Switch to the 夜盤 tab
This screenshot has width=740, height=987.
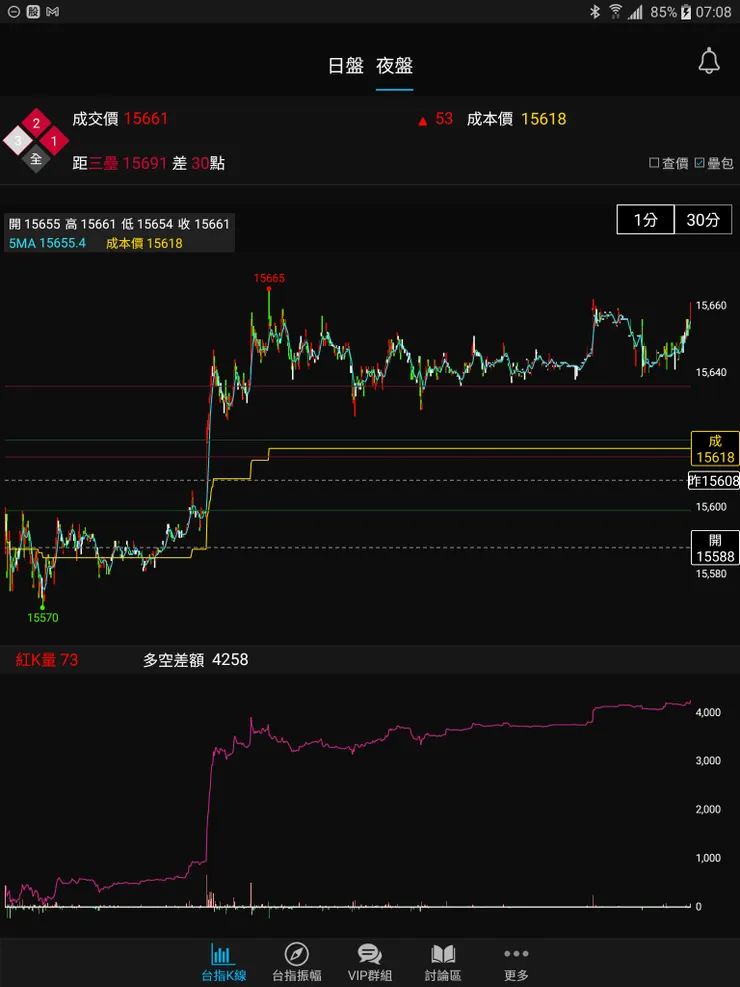coord(395,66)
